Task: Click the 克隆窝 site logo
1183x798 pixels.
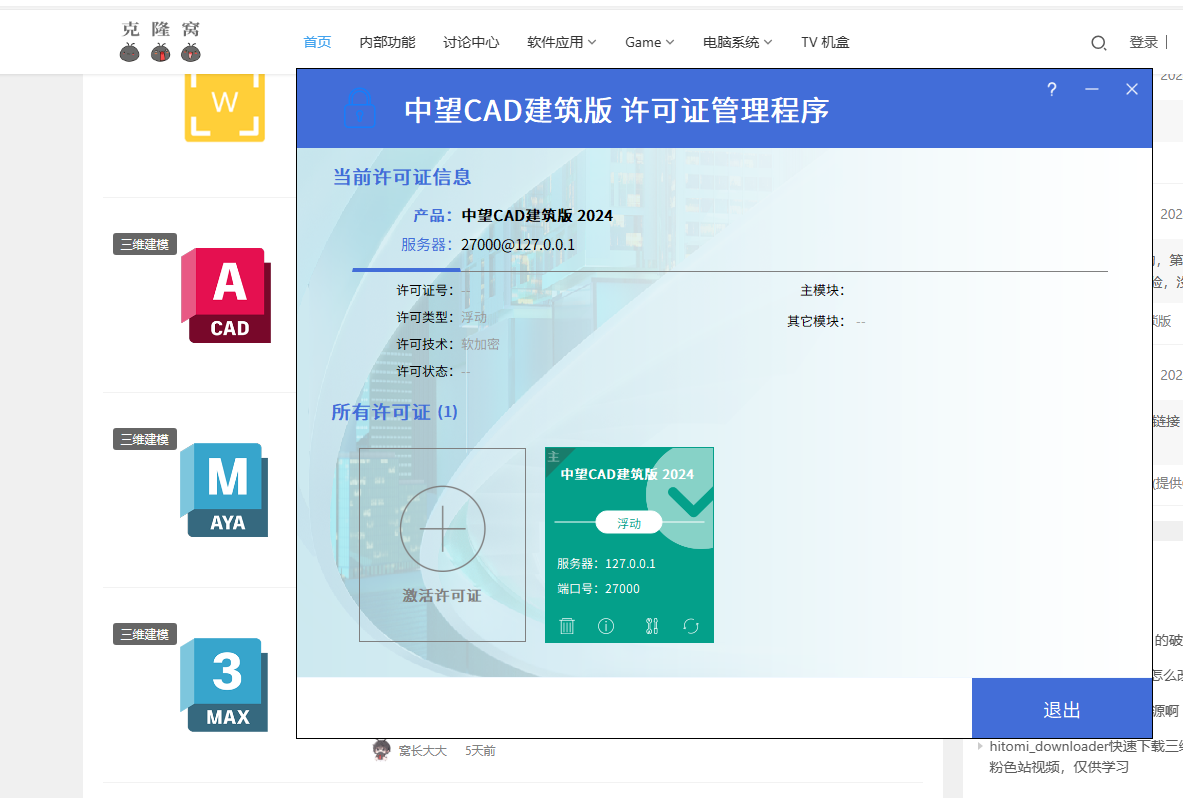Action: (161, 41)
